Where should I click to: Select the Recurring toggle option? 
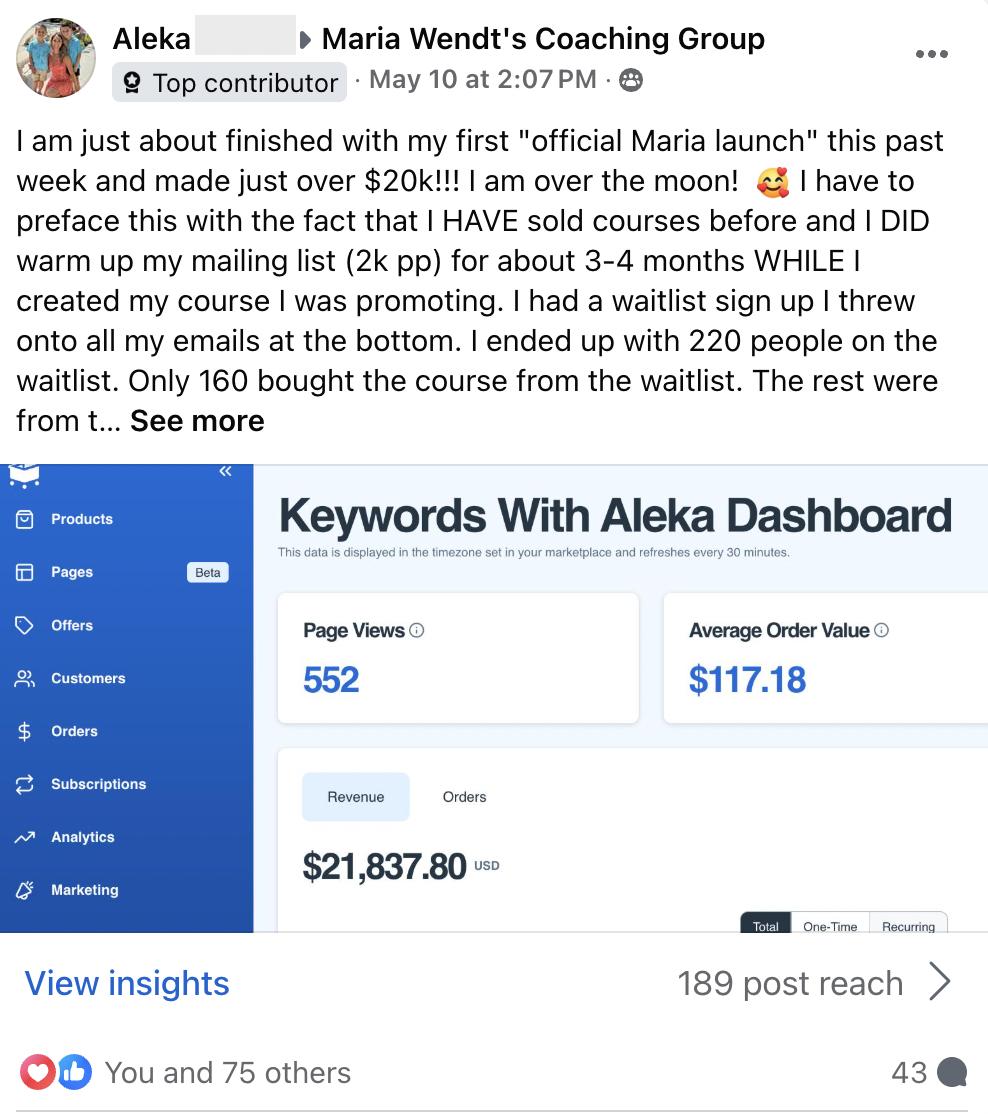point(908,926)
